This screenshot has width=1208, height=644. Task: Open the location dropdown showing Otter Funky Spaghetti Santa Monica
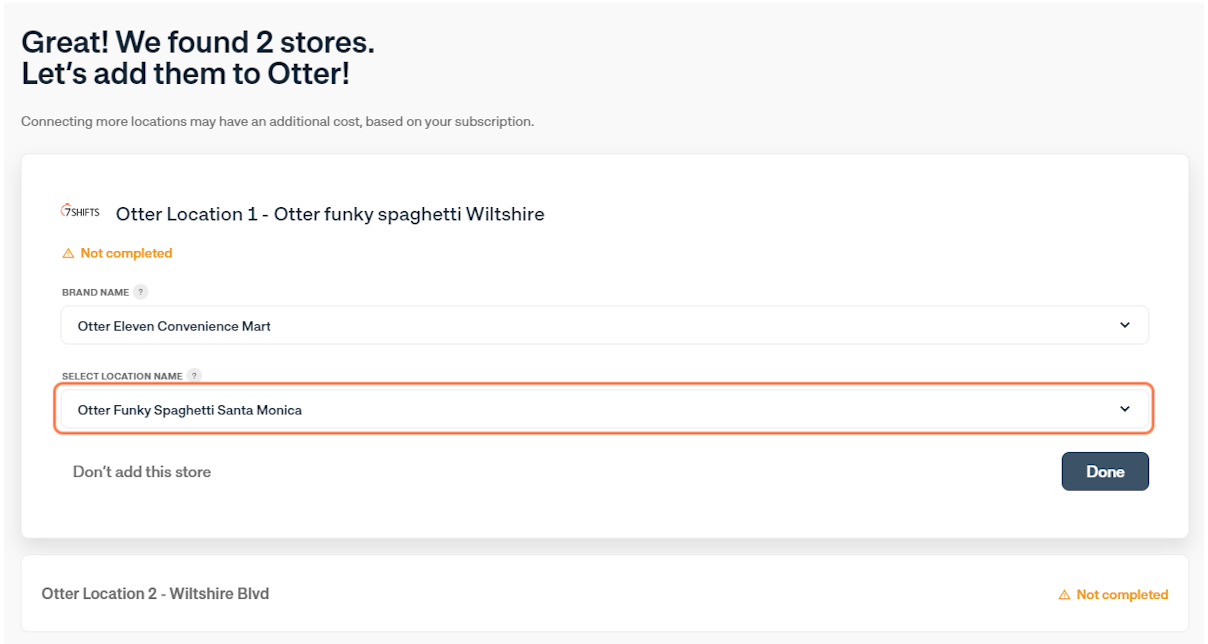pyautogui.click(x=605, y=409)
